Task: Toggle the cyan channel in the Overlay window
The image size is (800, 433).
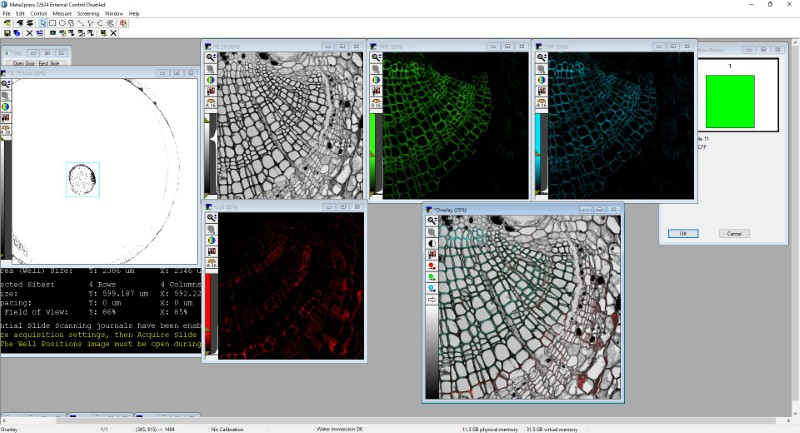Action: pyautogui.click(x=432, y=288)
